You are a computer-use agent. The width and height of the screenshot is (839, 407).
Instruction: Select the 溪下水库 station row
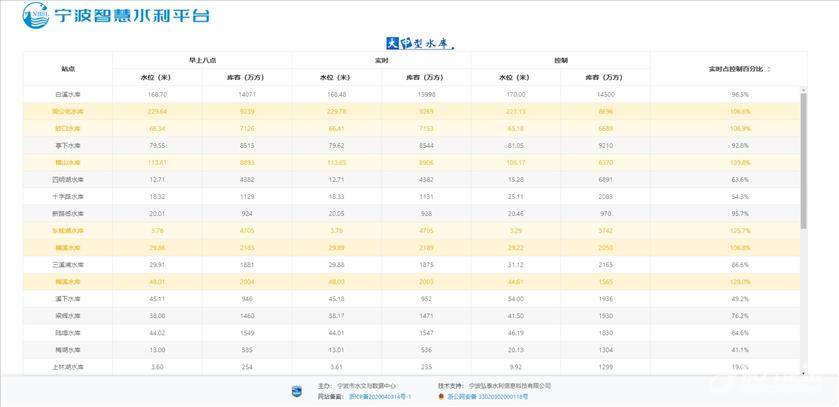tap(411, 299)
